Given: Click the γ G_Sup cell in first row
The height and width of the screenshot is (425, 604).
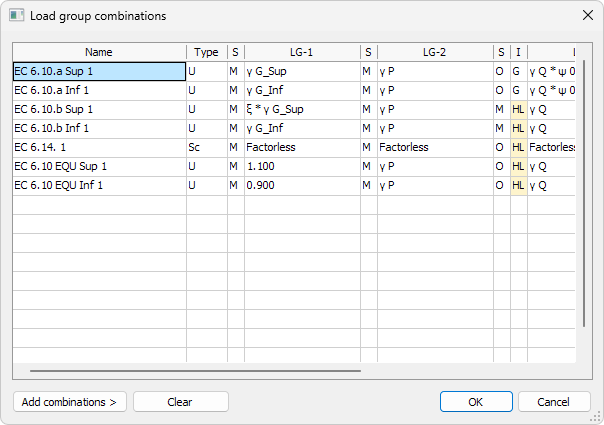Looking at the screenshot, I should (x=302, y=71).
